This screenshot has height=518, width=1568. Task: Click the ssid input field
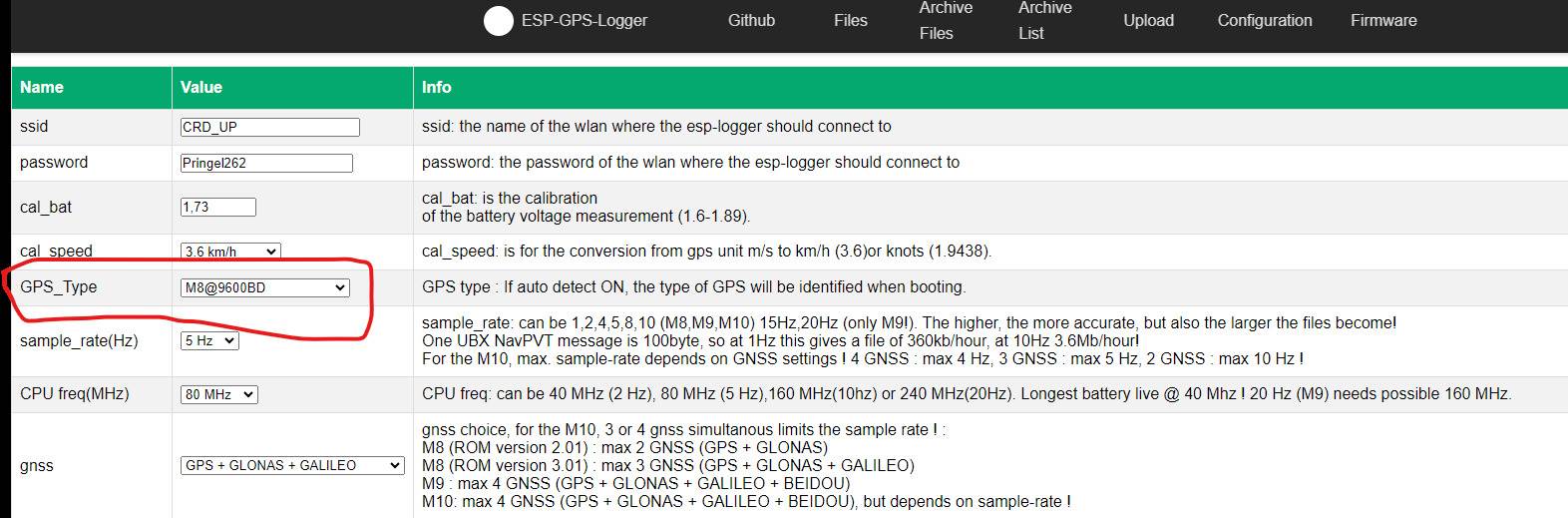[x=269, y=127]
